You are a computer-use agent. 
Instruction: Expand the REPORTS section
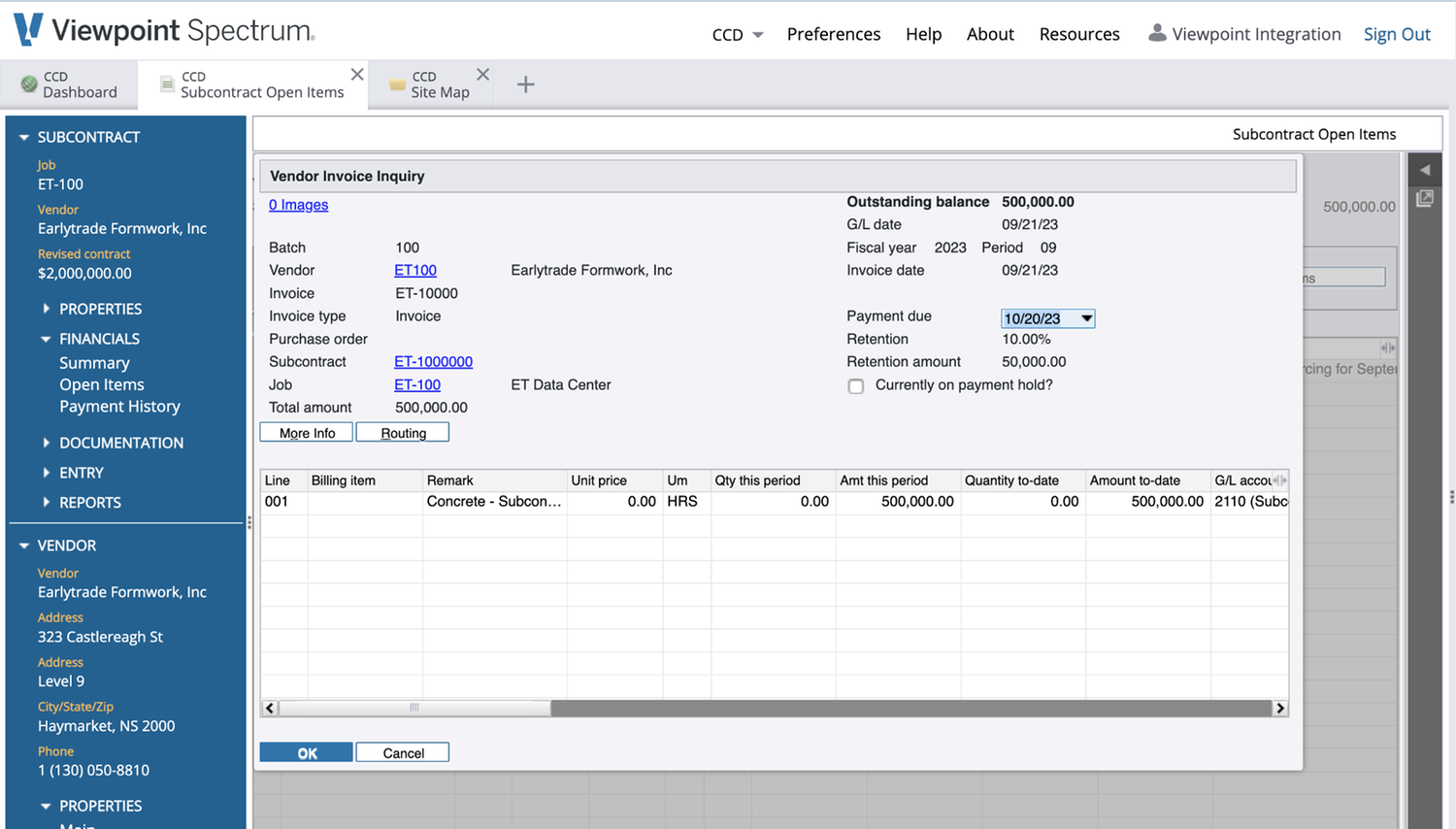click(x=46, y=503)
